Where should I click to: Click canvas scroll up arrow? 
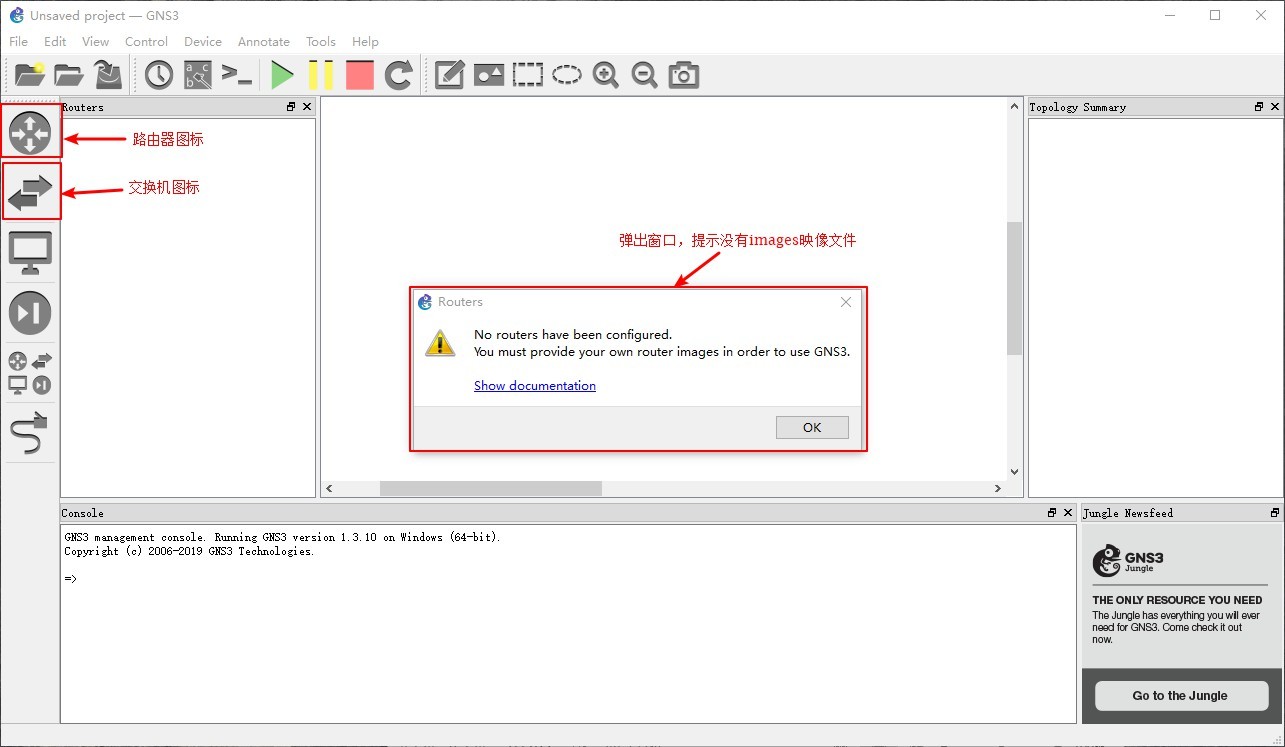coord(1014,105)
